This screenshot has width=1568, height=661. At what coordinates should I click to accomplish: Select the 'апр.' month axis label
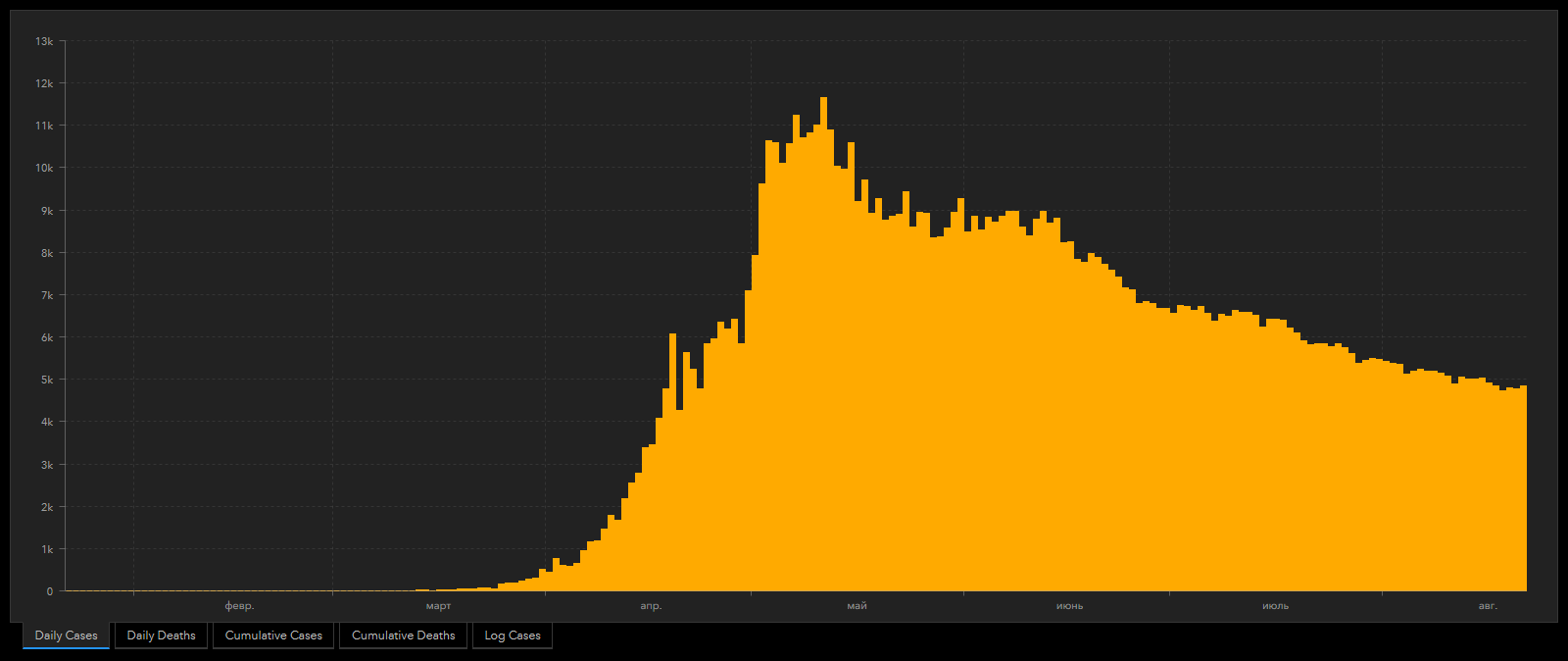click(651, 606)
